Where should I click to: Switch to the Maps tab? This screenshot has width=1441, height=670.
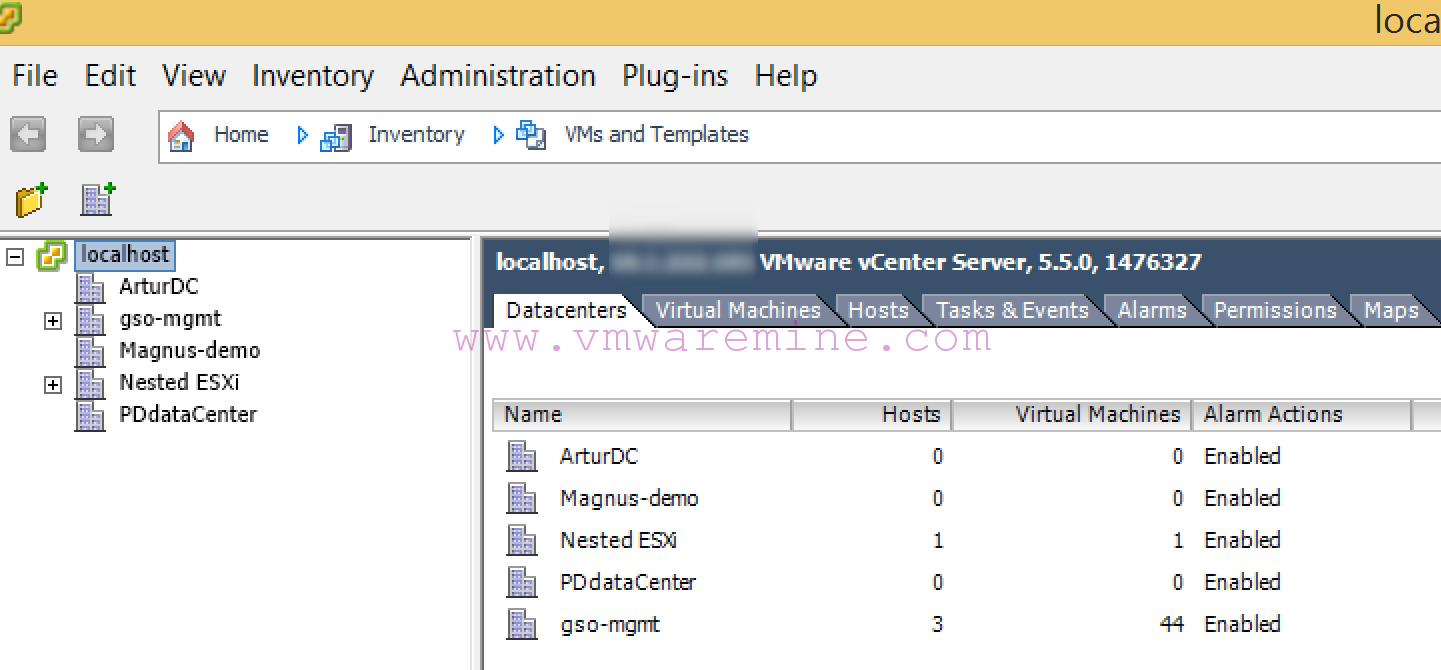(x=1391, y=311)
